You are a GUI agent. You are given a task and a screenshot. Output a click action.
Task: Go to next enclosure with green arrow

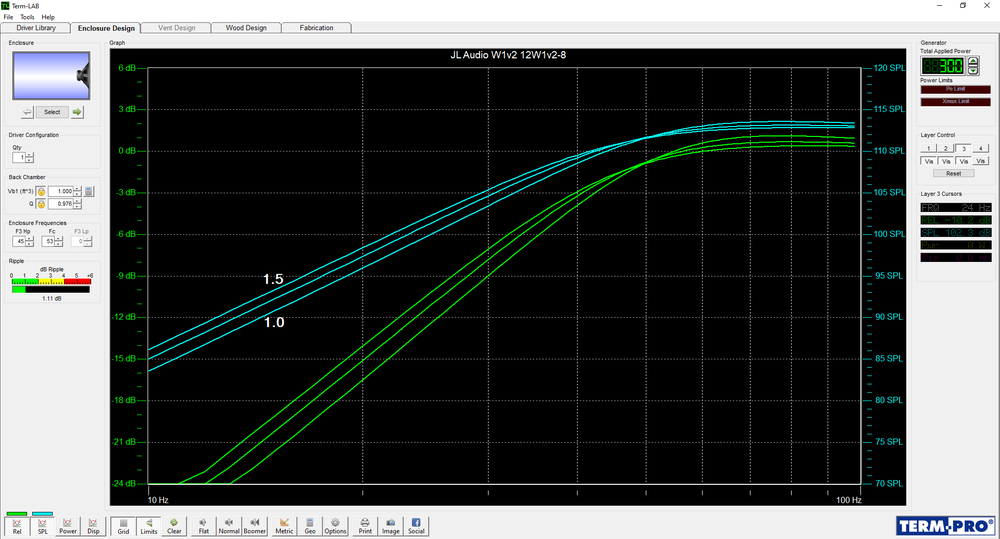click(x=77, y=112)
